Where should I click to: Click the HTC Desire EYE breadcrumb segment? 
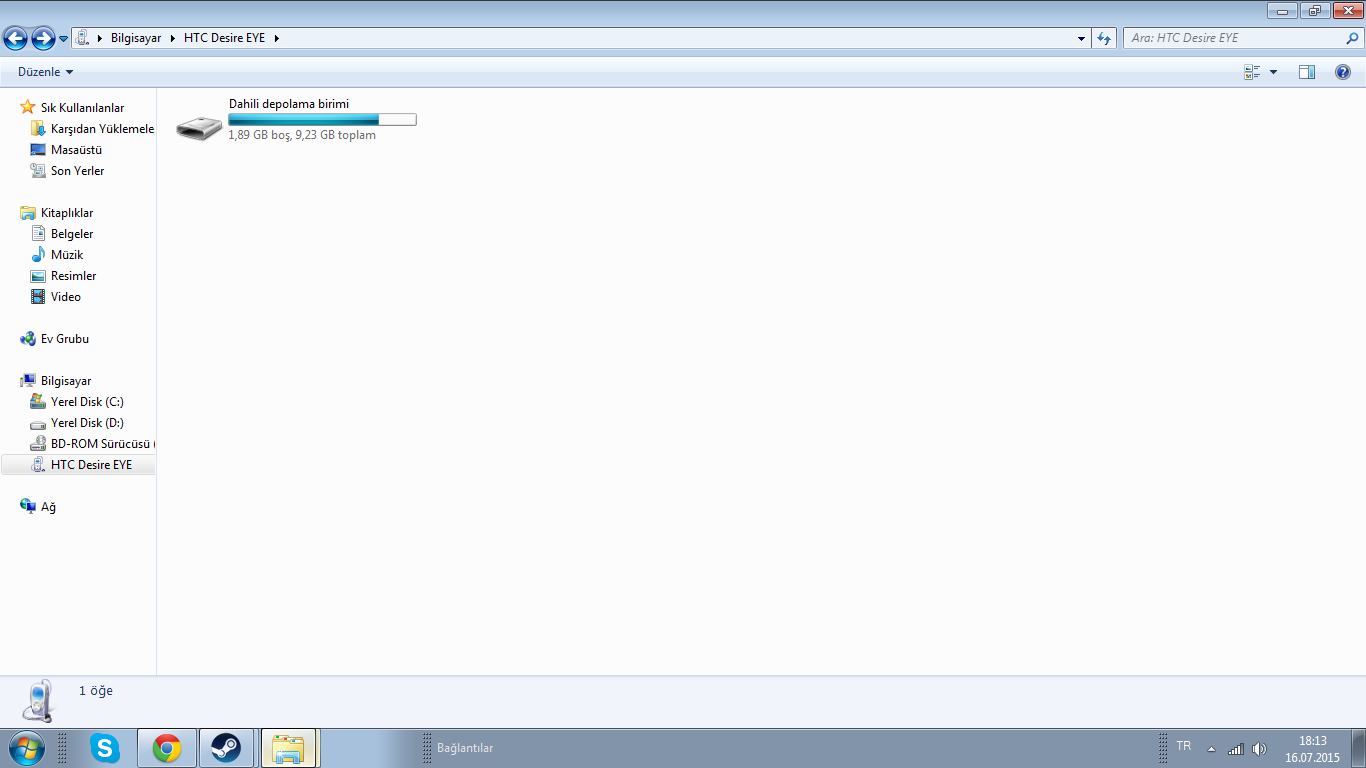[226, 38]
